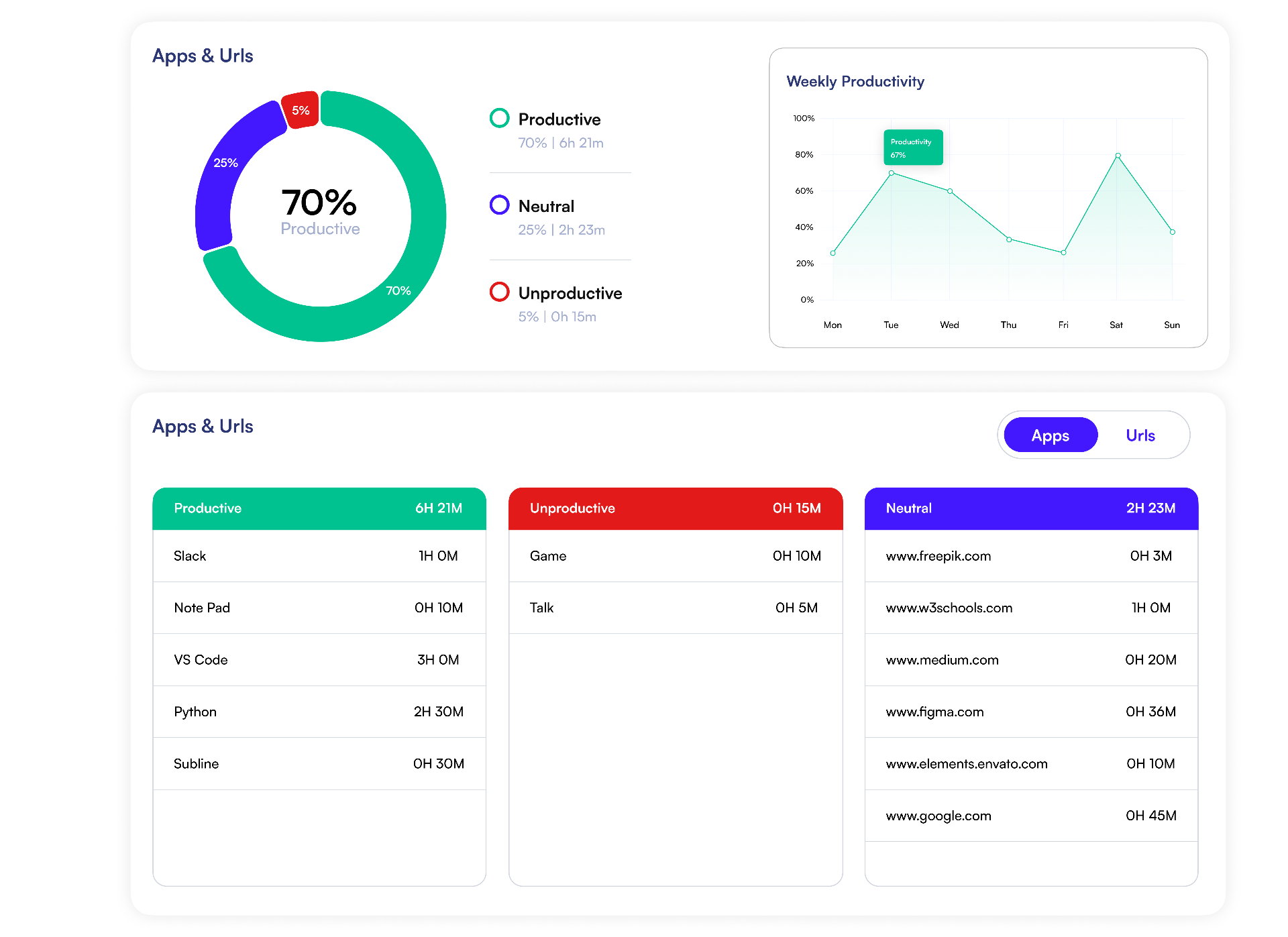Open www.elements.envato.com entry
This screenshot has height=937, width=1288.
pos(1031,764)
